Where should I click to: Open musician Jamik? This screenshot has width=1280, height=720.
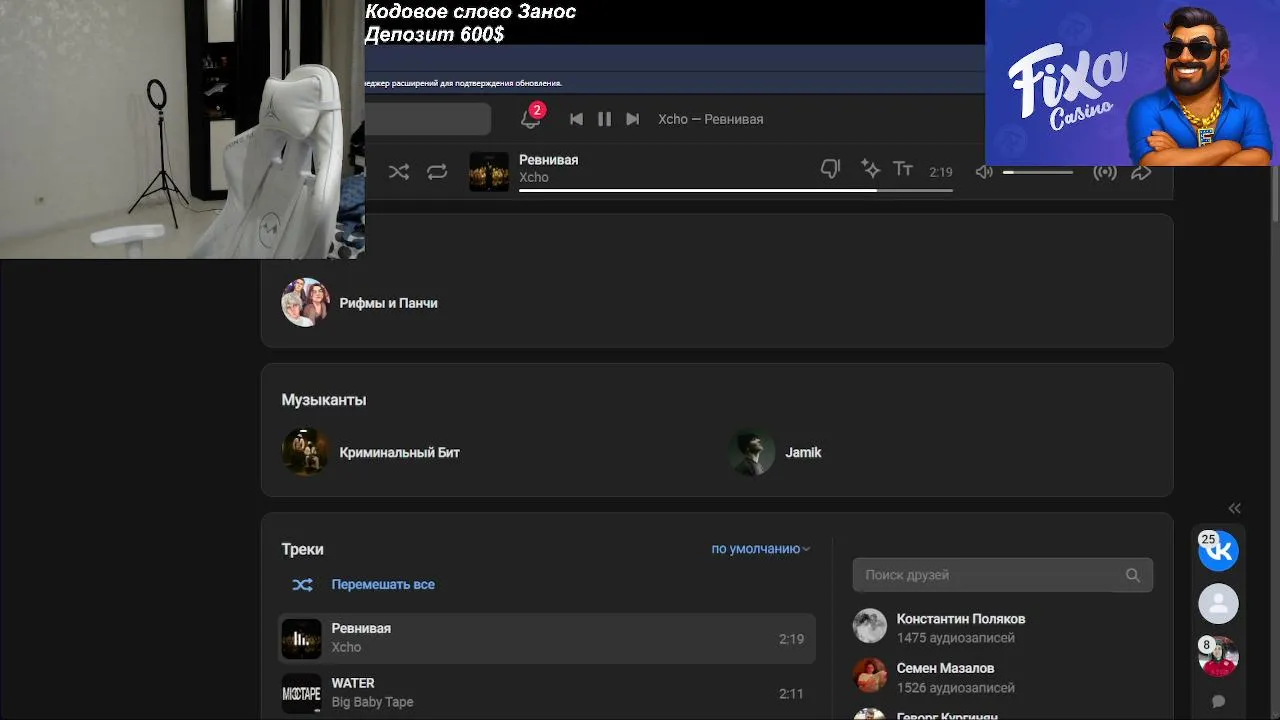click(x=803, y=452)
